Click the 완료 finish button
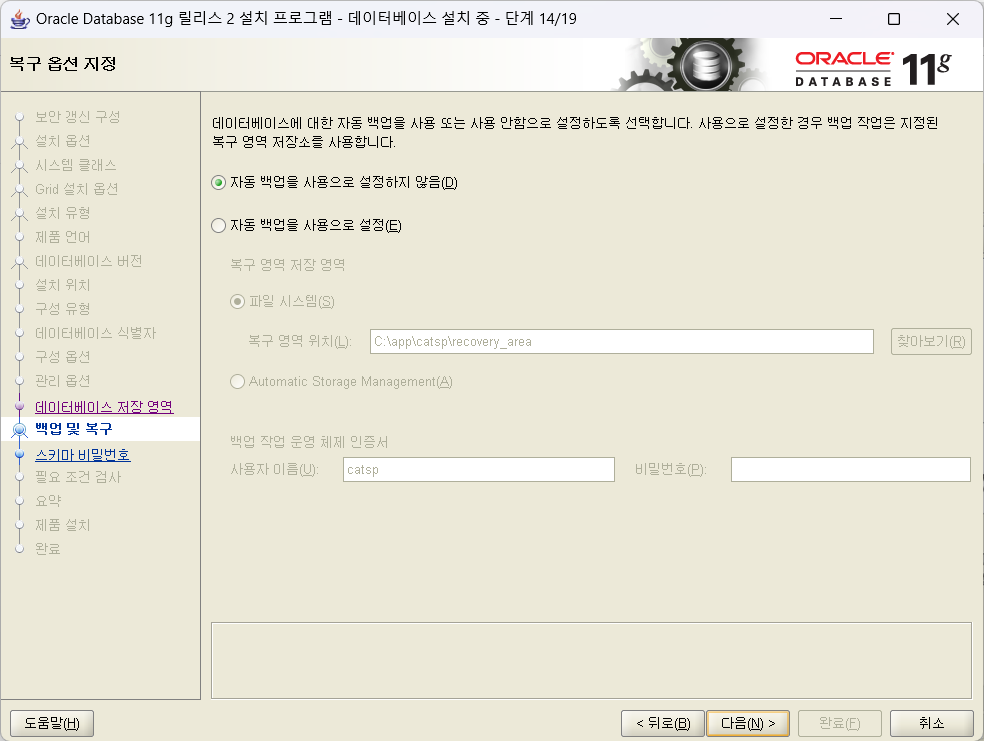The image size is (984, 741). 840,723
